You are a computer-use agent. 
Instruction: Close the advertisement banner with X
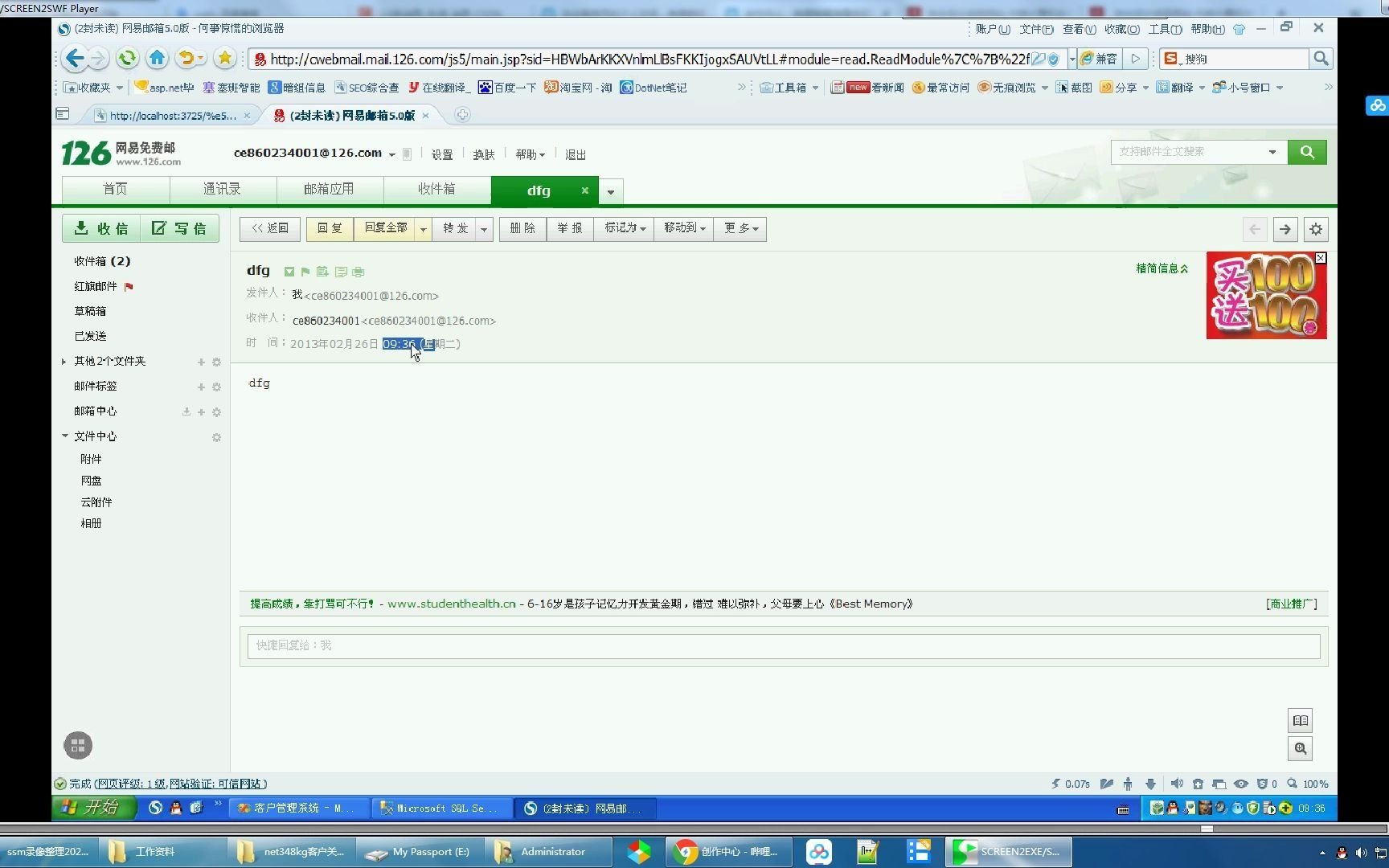point(1321,258)
